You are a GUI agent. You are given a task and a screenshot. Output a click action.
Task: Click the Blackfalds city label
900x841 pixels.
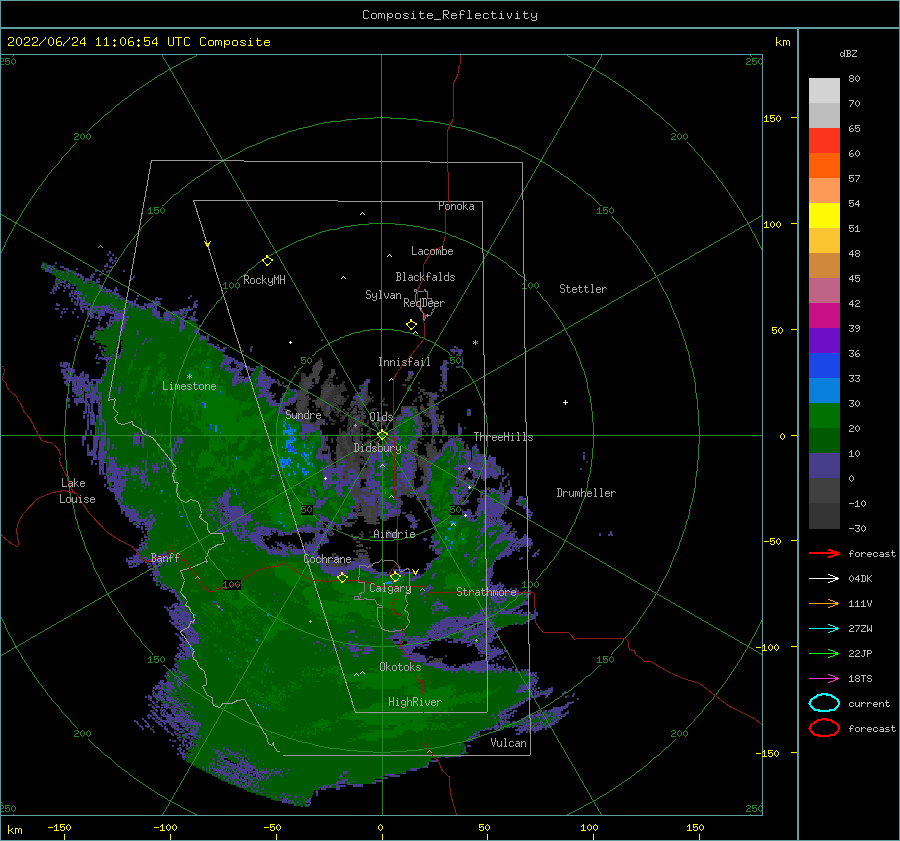click(x=425, y=277)
